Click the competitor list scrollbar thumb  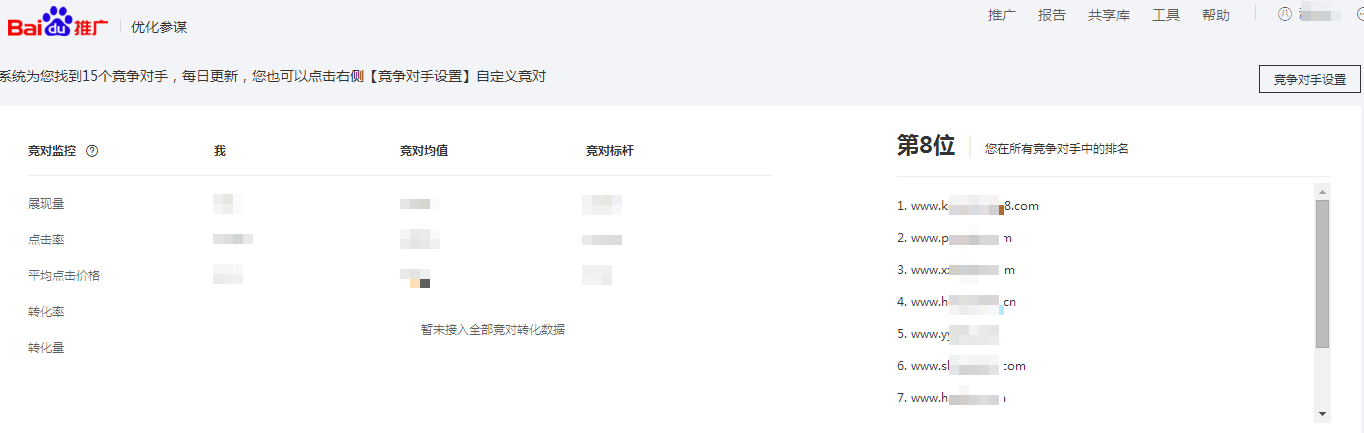point(1322,273)
